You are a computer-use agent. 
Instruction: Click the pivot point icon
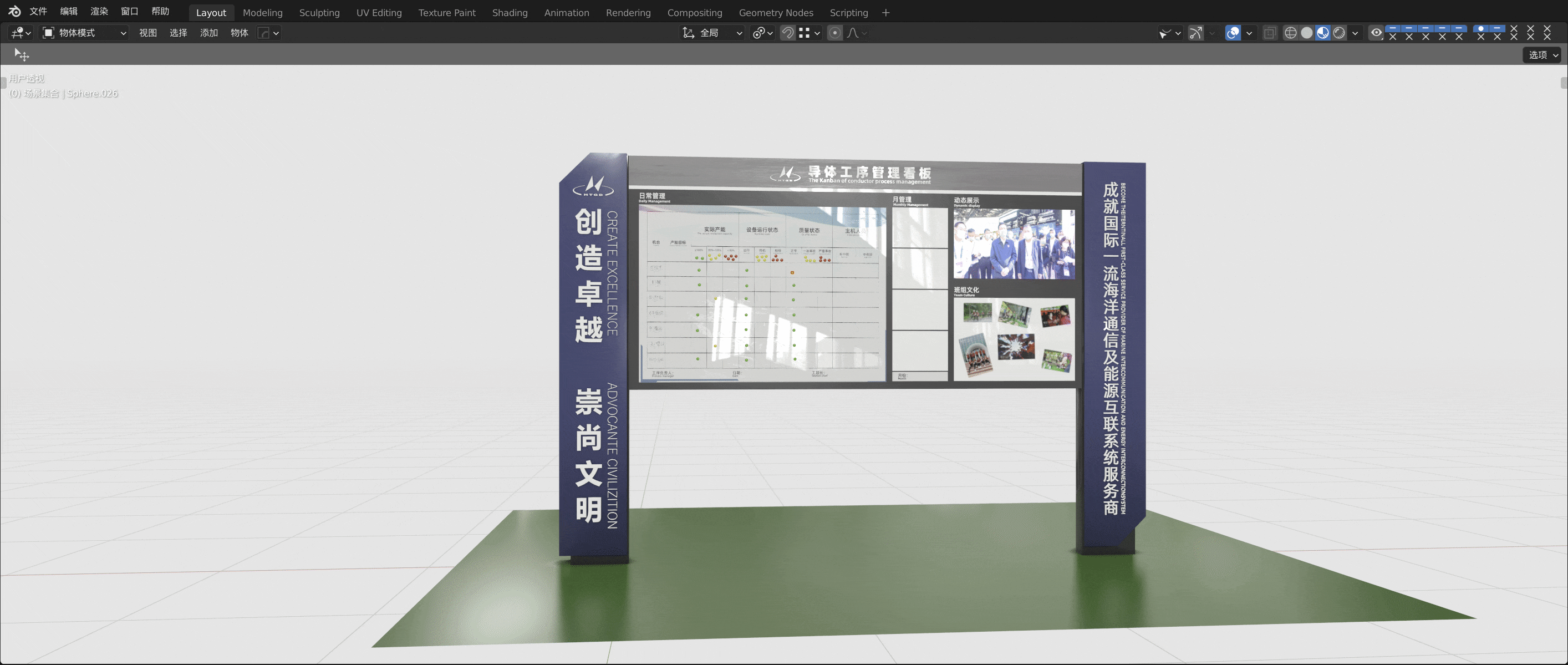[x=758, y=33]
